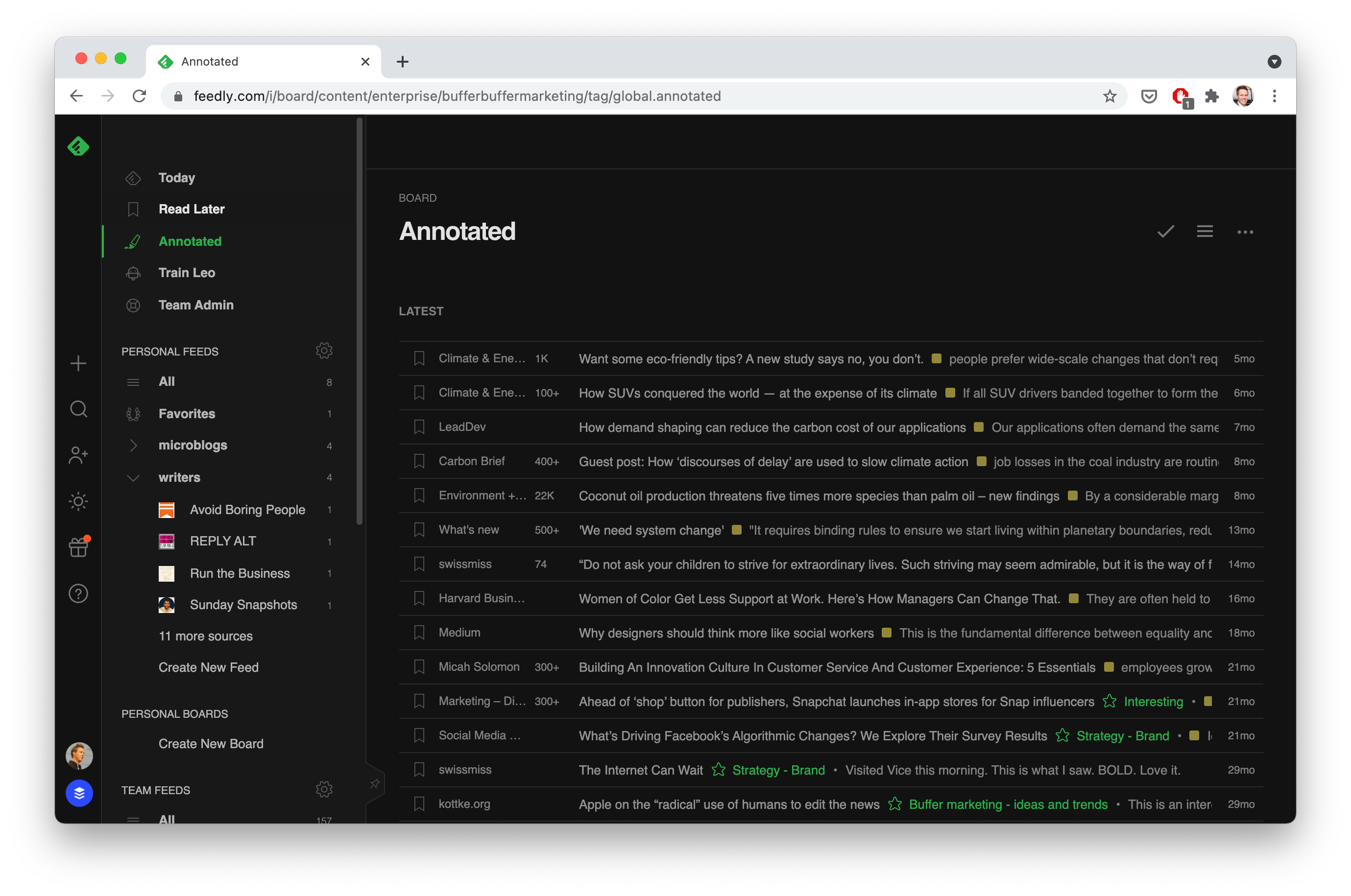Open Read Later in the sidebar

coord(192,209)
